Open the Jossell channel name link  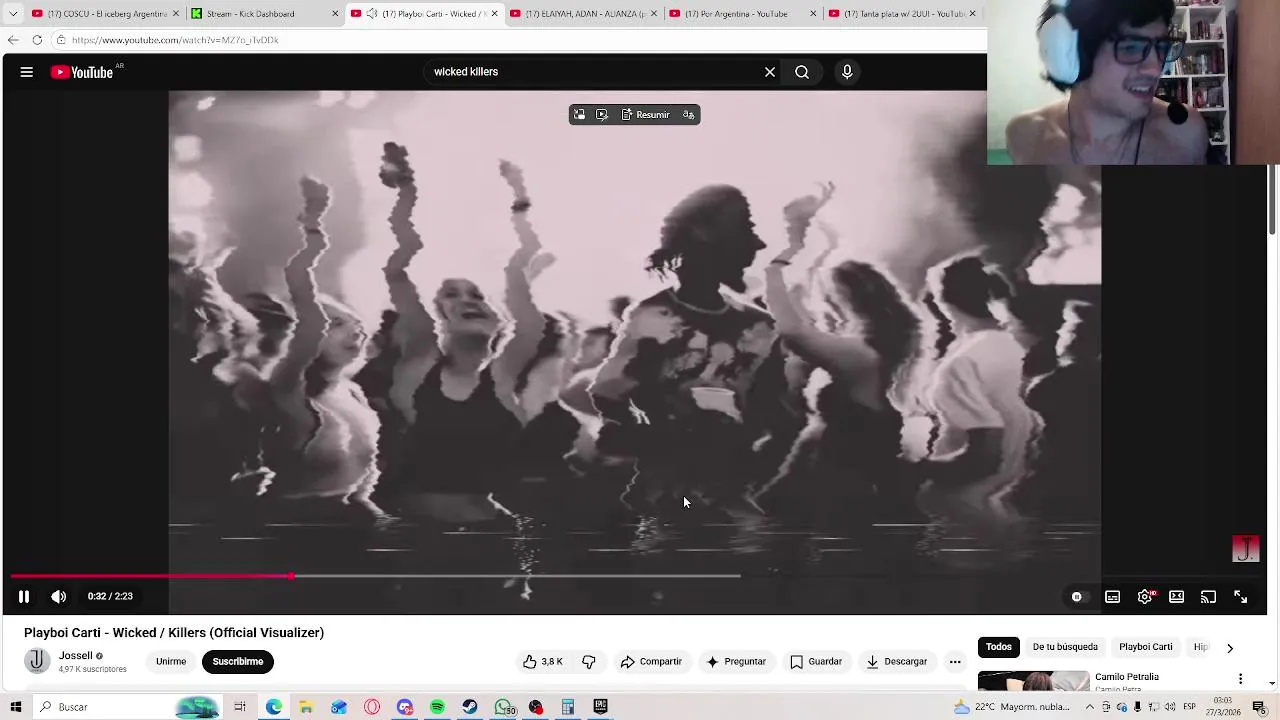click(x=76, y=656)
